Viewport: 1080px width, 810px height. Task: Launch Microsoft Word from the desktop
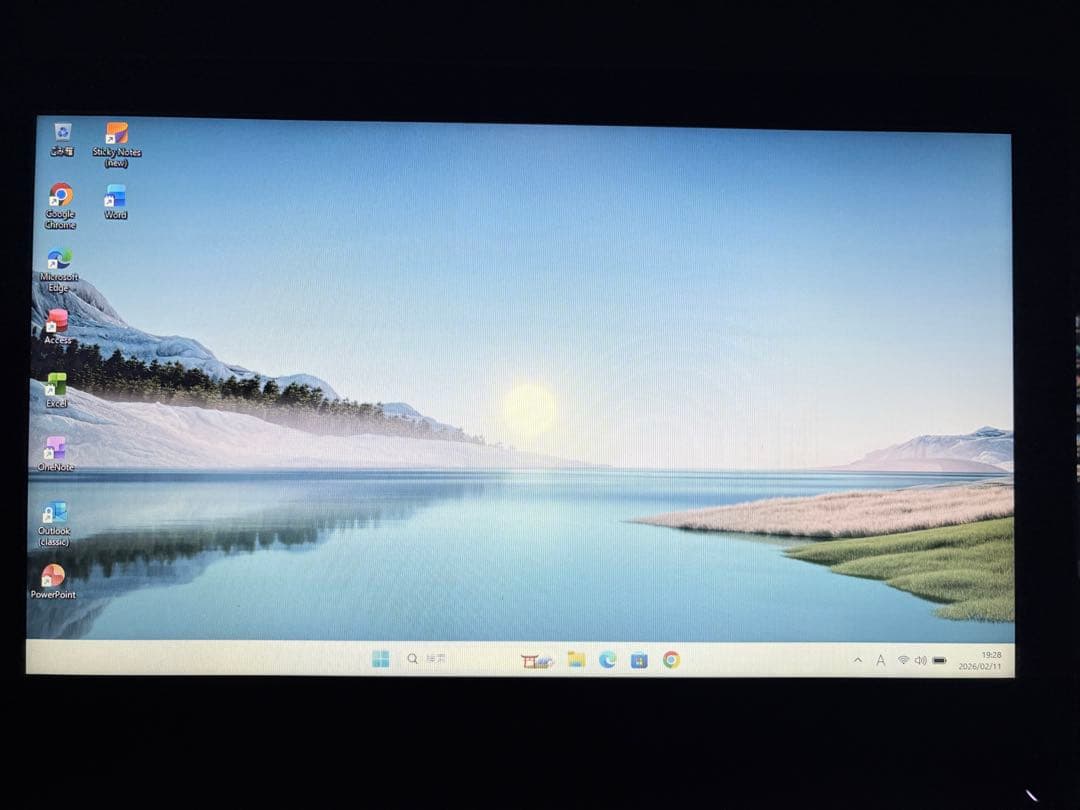click(x=115, y=196)
